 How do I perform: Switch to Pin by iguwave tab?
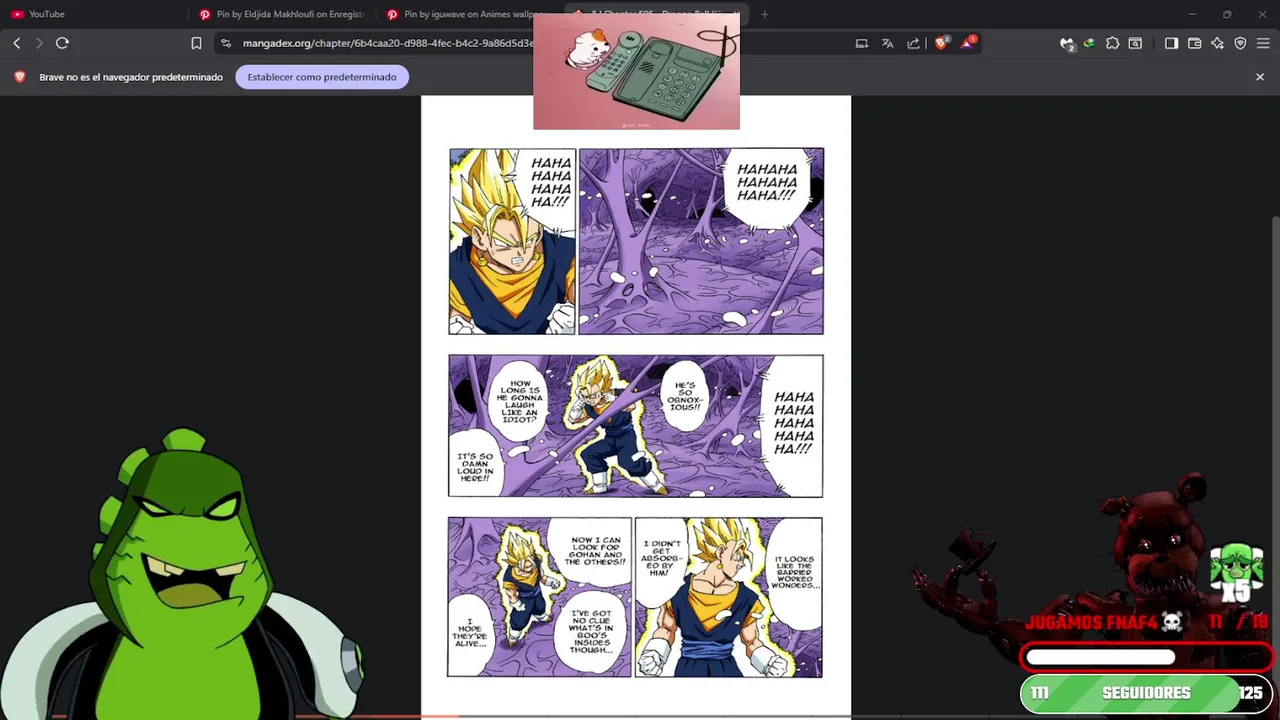tap(470, 14)
